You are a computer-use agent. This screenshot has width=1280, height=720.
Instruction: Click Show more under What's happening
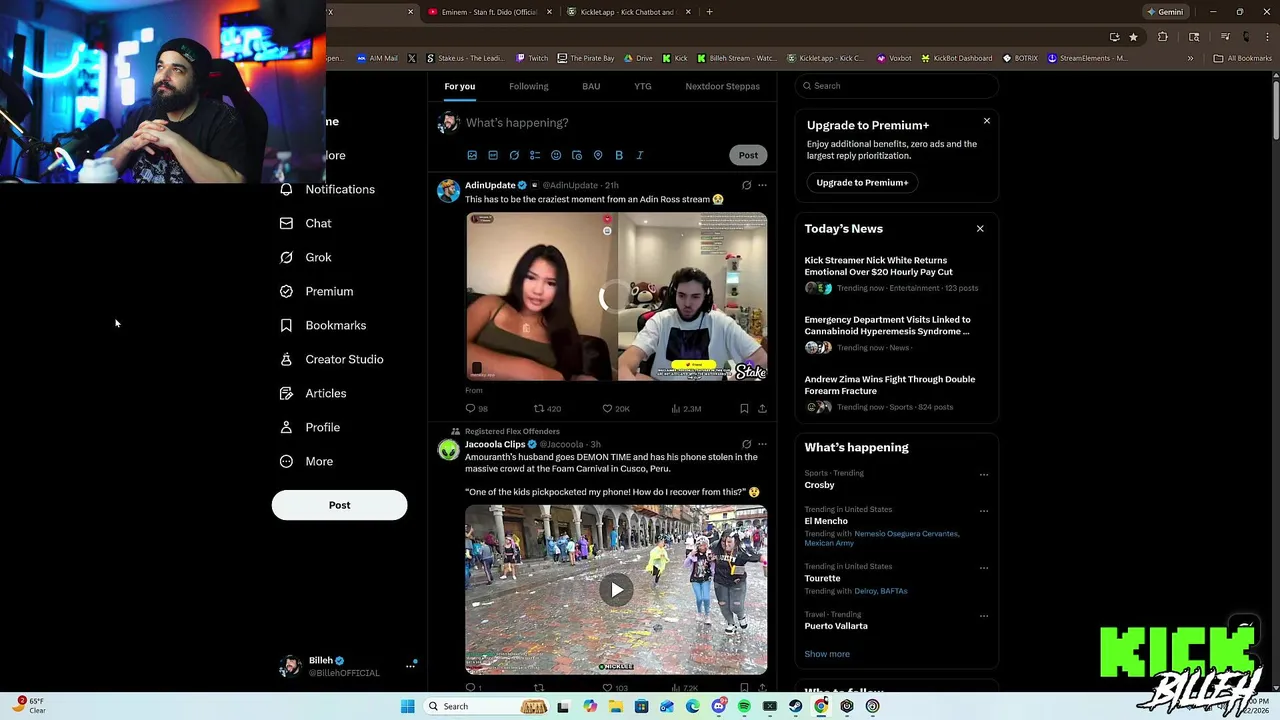click(827, 654)
